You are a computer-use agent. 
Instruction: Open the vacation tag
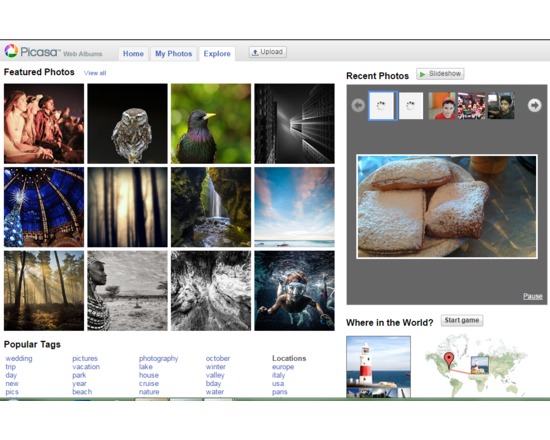coord(86,367)
